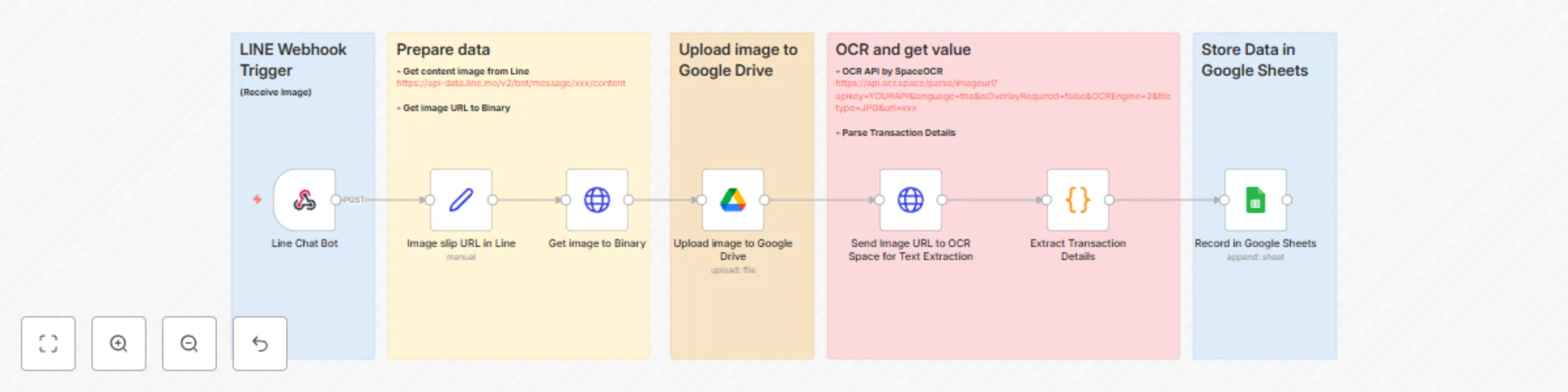Viewport: 1568px width, 392px height.
Task: Click the input connector of Send Image URL to OCR
Action: tap(879, 200)
